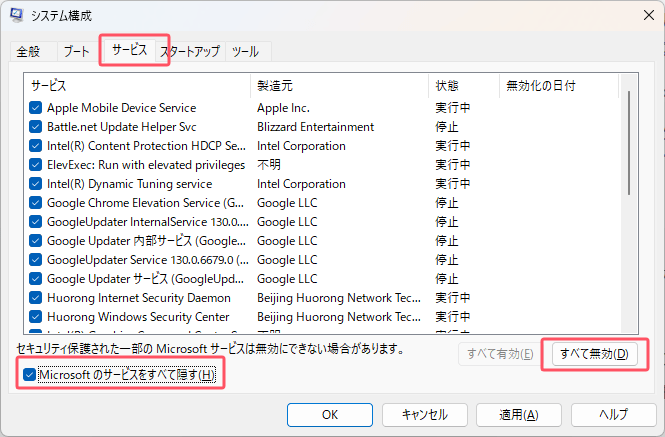The width and height of the screenshot is (665, 437).
Task: Uncheck Apple Mobile Device Service checkbox
Action: 36,108
